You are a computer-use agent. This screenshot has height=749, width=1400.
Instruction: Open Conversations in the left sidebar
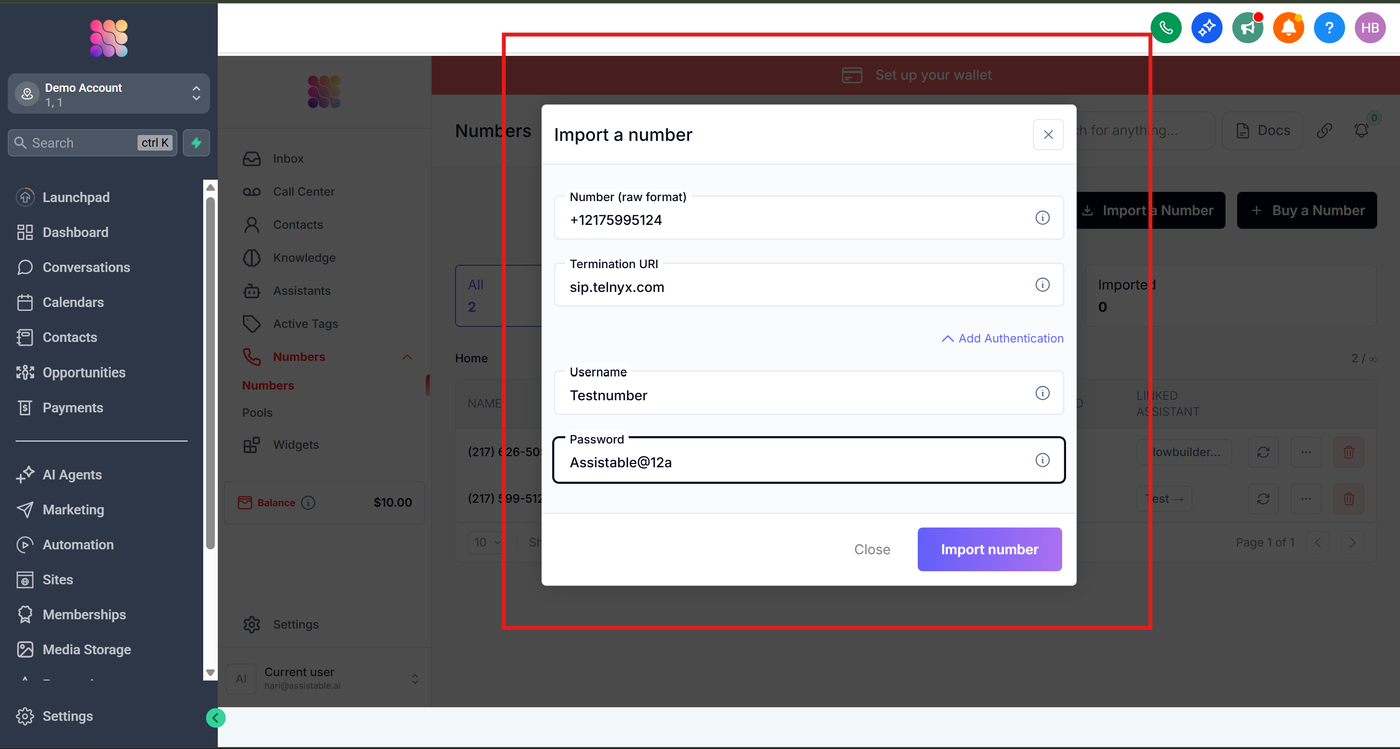coord(86,267)
